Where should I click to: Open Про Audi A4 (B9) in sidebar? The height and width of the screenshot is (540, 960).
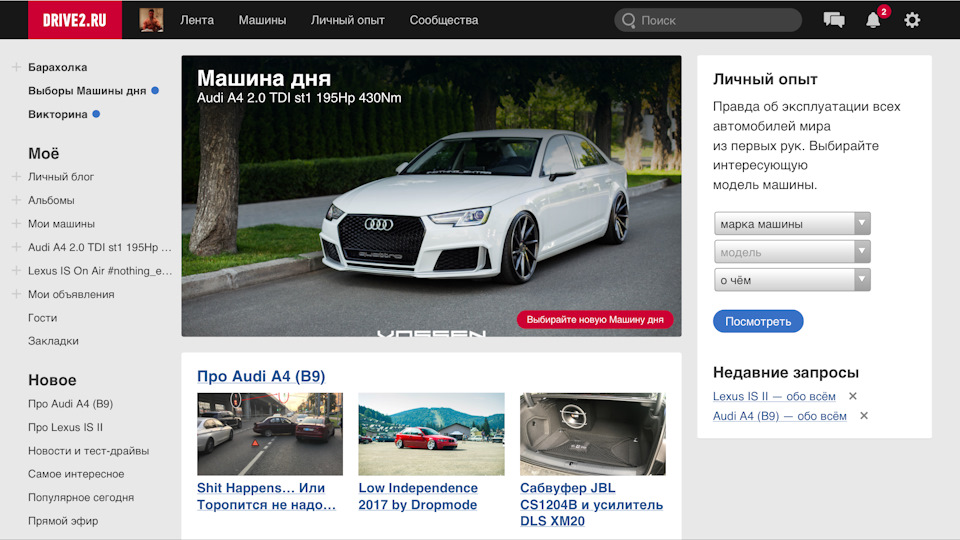[70, 403]
